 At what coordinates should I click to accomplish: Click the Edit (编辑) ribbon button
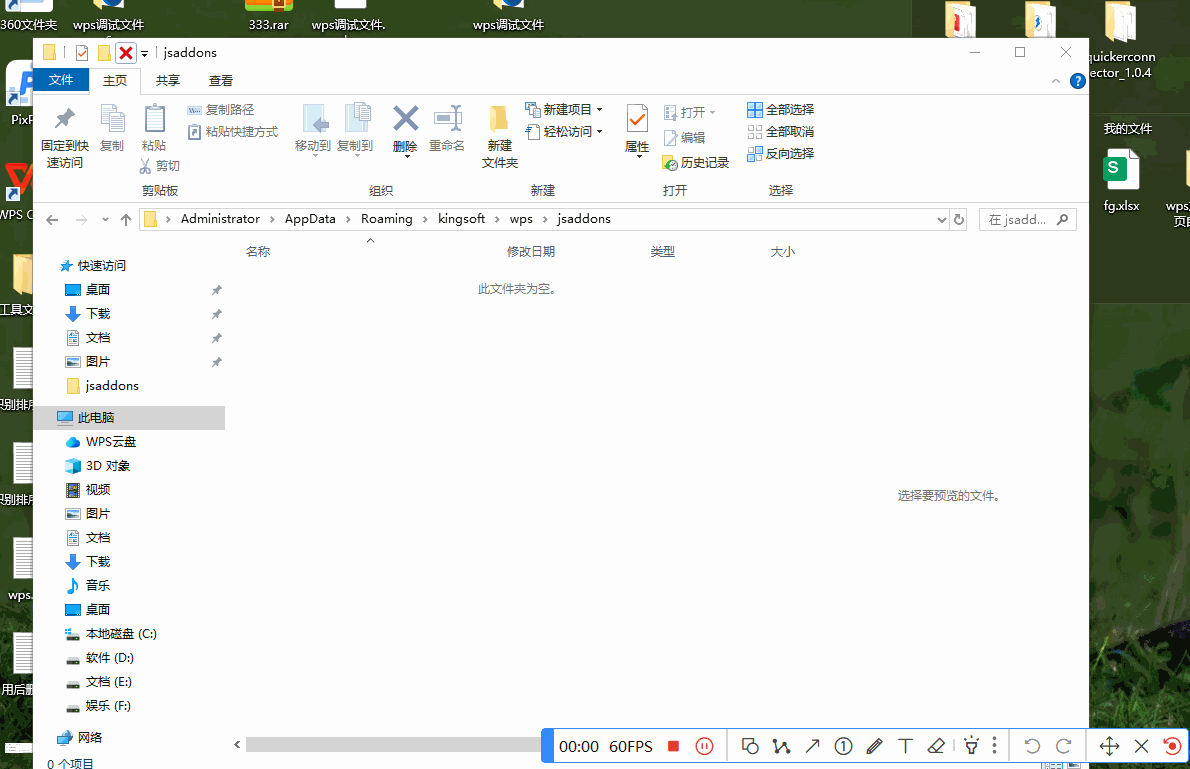pos(685,137)
